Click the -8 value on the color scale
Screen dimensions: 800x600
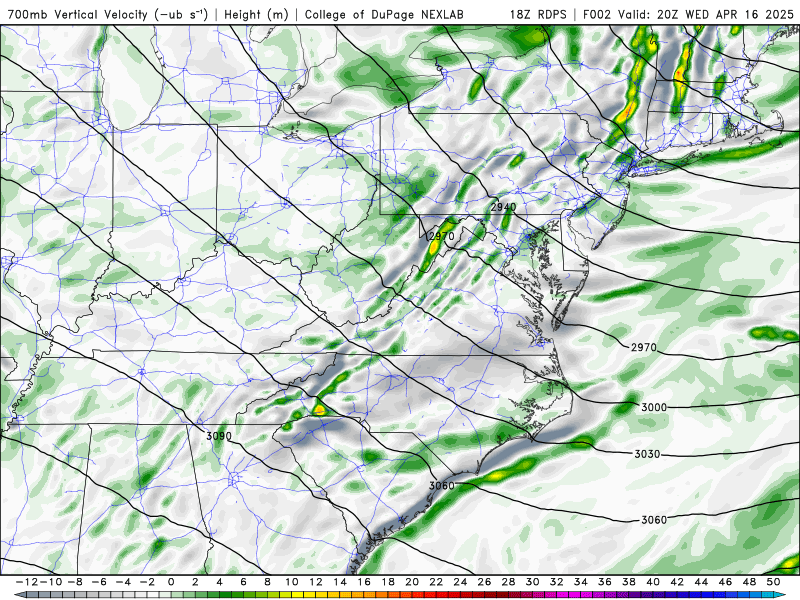(x=74, y=582)
